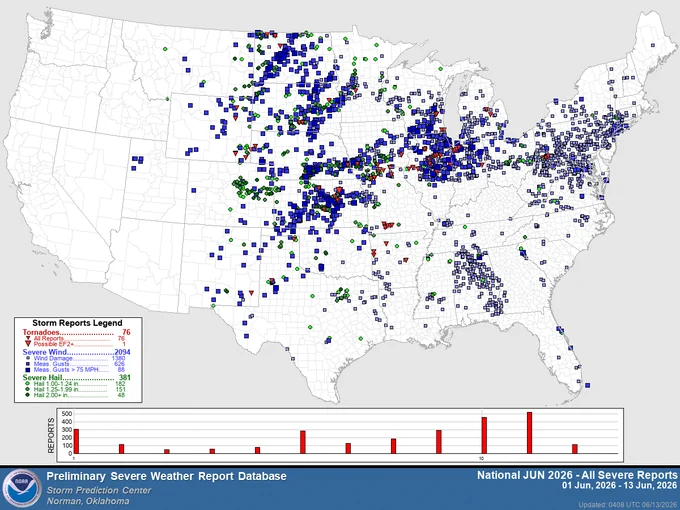Select the 'Storm Reports Legend' title
Viewport: 680px width, 510px height.
(77, 323)
